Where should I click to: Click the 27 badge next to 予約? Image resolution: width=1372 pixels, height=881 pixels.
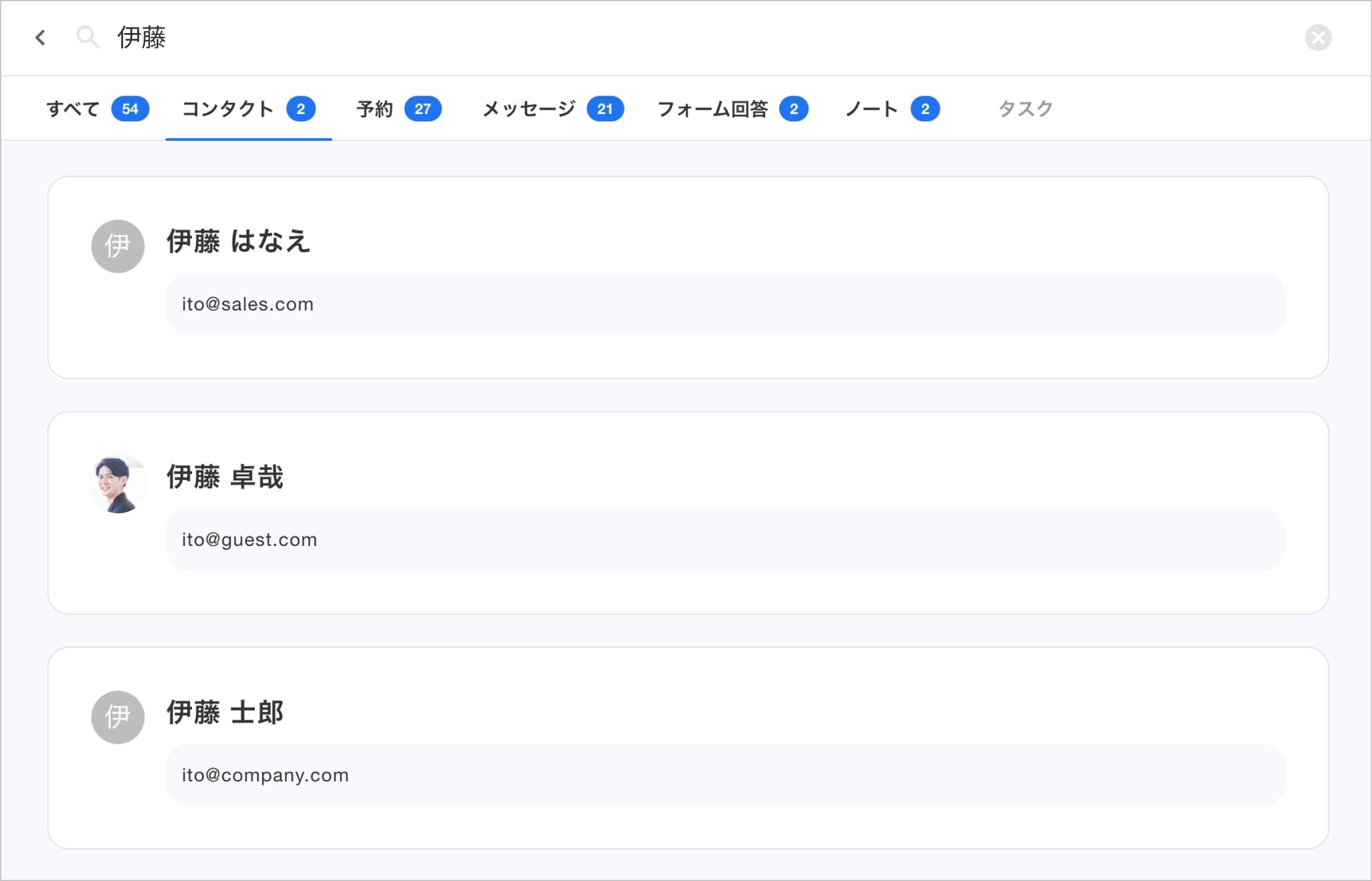click(x=423, y=108)
